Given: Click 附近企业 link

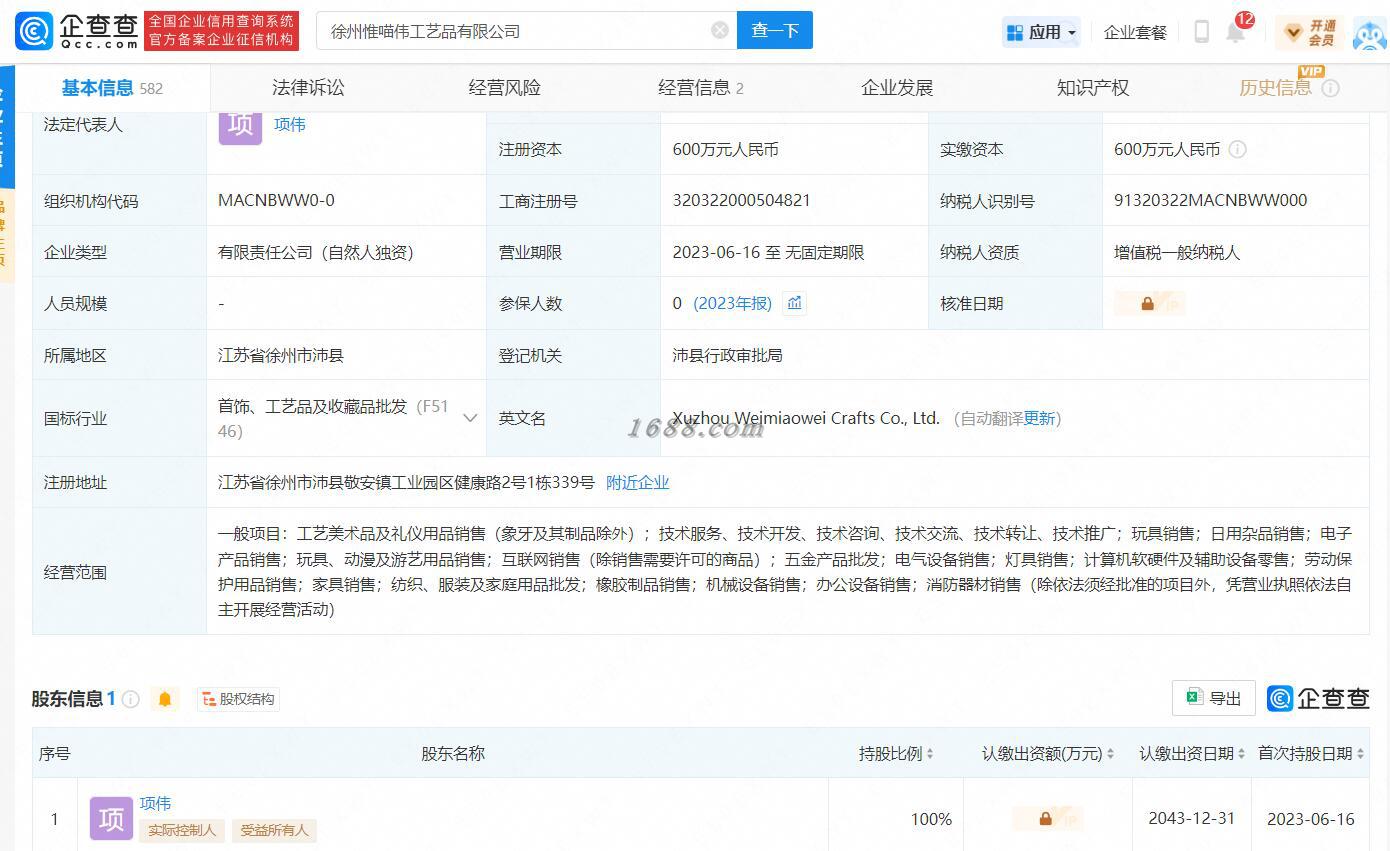Looking at the screenshot, I should 638,482.
